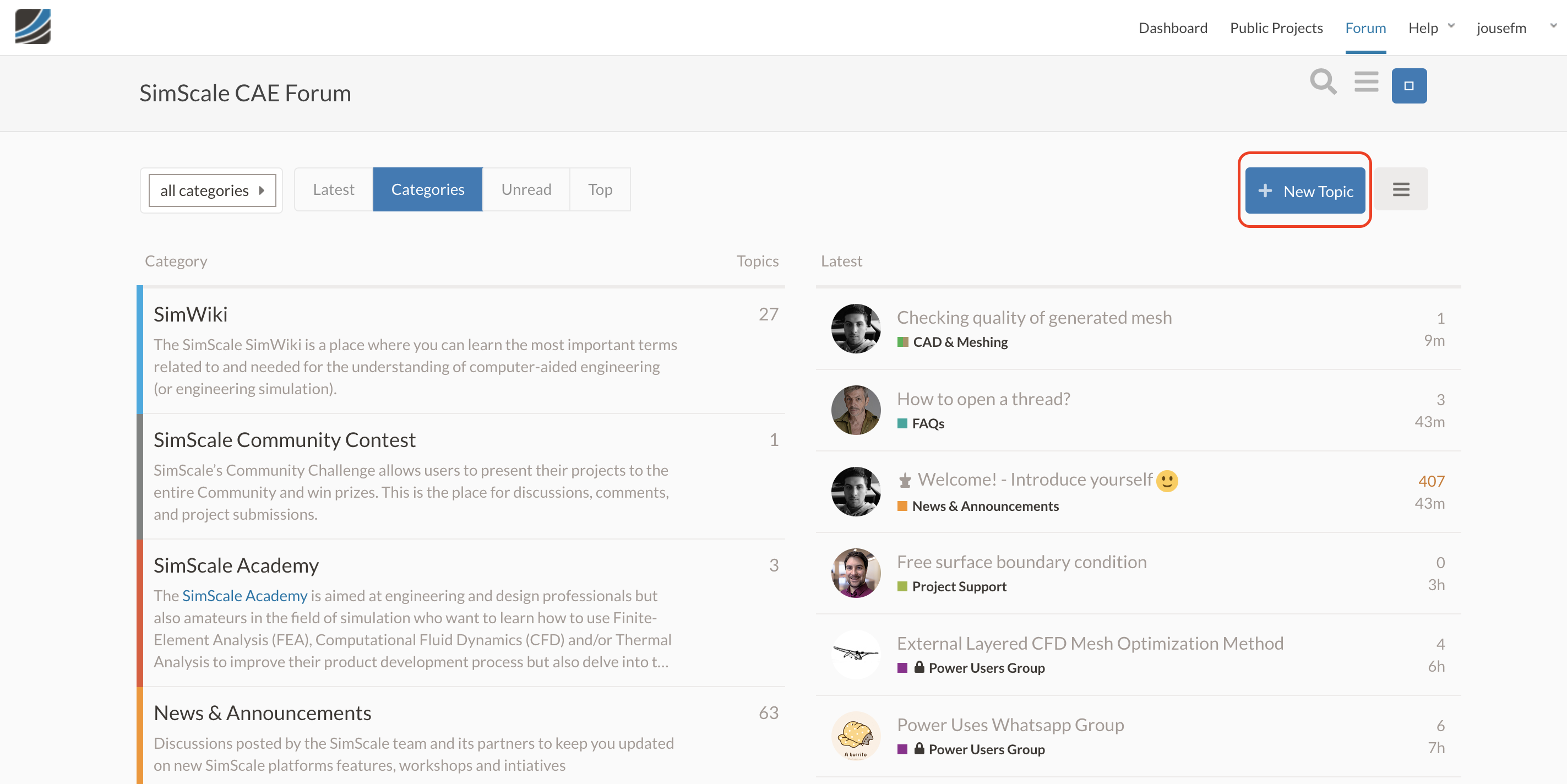The height and width of the screenshot is (784, 1567).
Task: Select the Top tab
Action: [x=599, y=190]
